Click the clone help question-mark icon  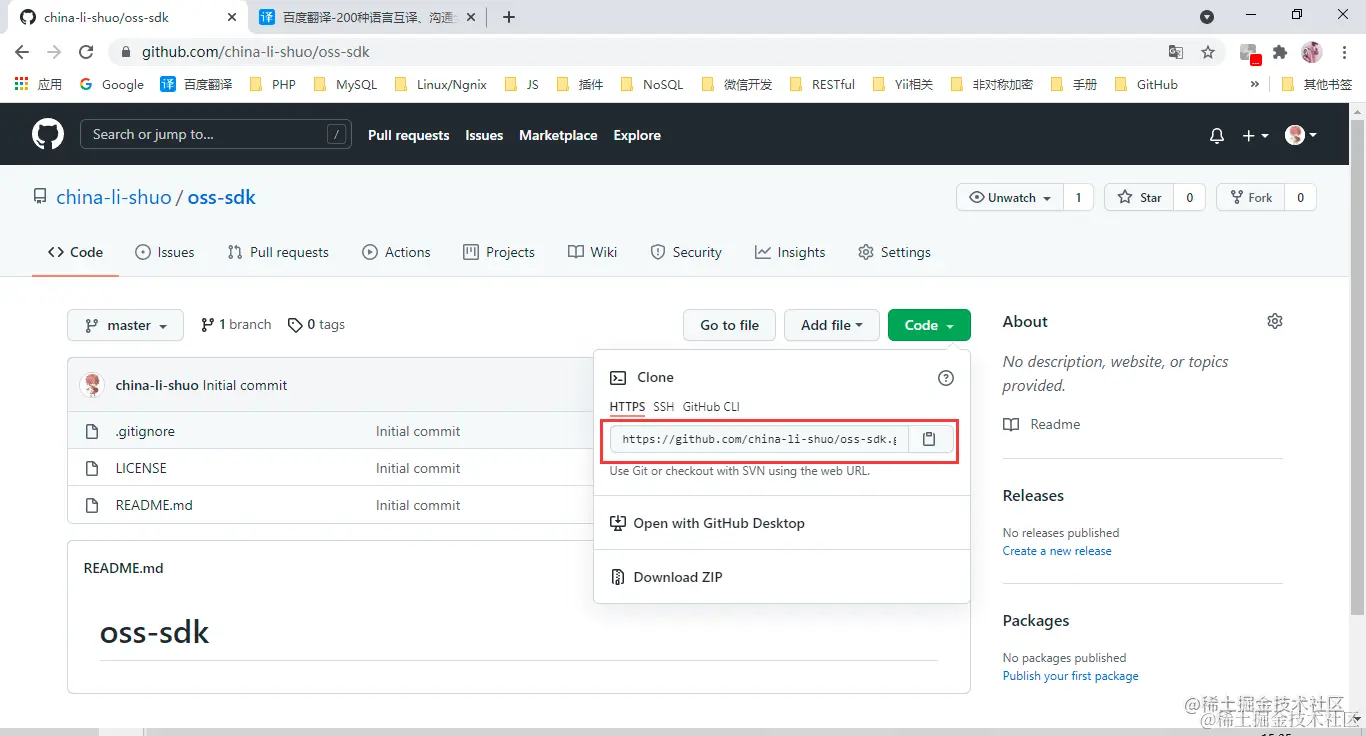point(946,378)
